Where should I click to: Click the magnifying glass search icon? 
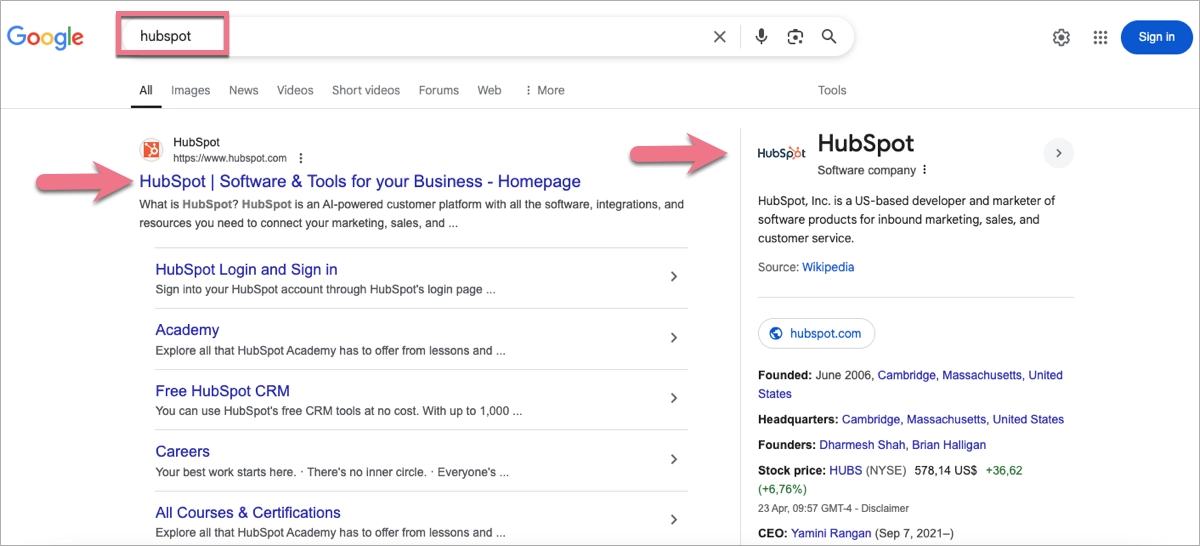pyautogui.click(x=829, y=37)
